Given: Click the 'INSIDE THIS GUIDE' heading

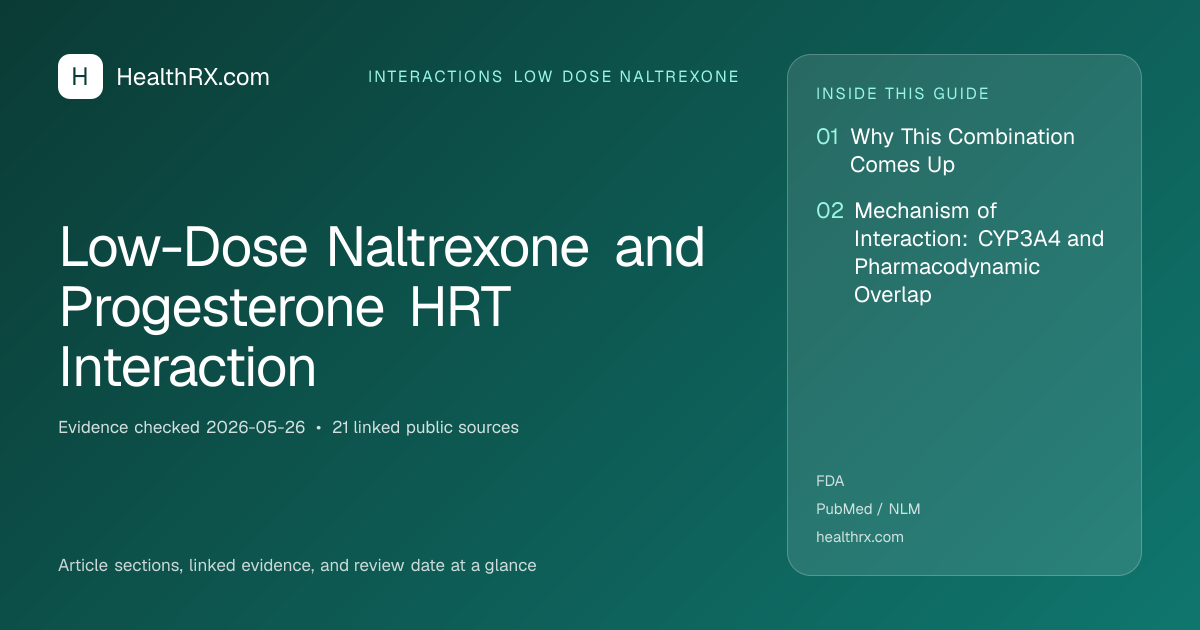Looking at the screenshot, I should (x=903, y=94).
